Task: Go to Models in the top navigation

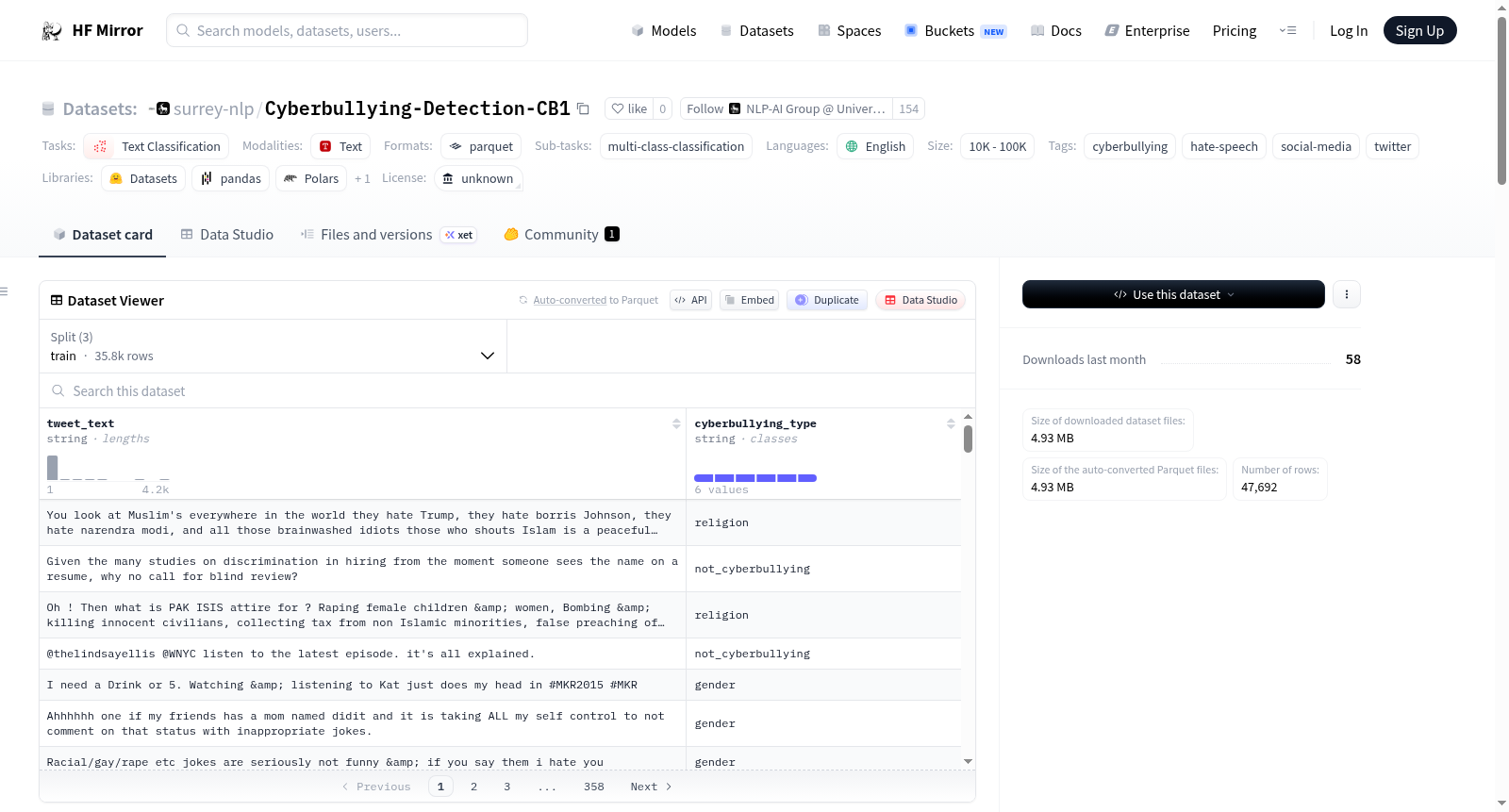Action: pyautogui.click(x=664, y=31)
